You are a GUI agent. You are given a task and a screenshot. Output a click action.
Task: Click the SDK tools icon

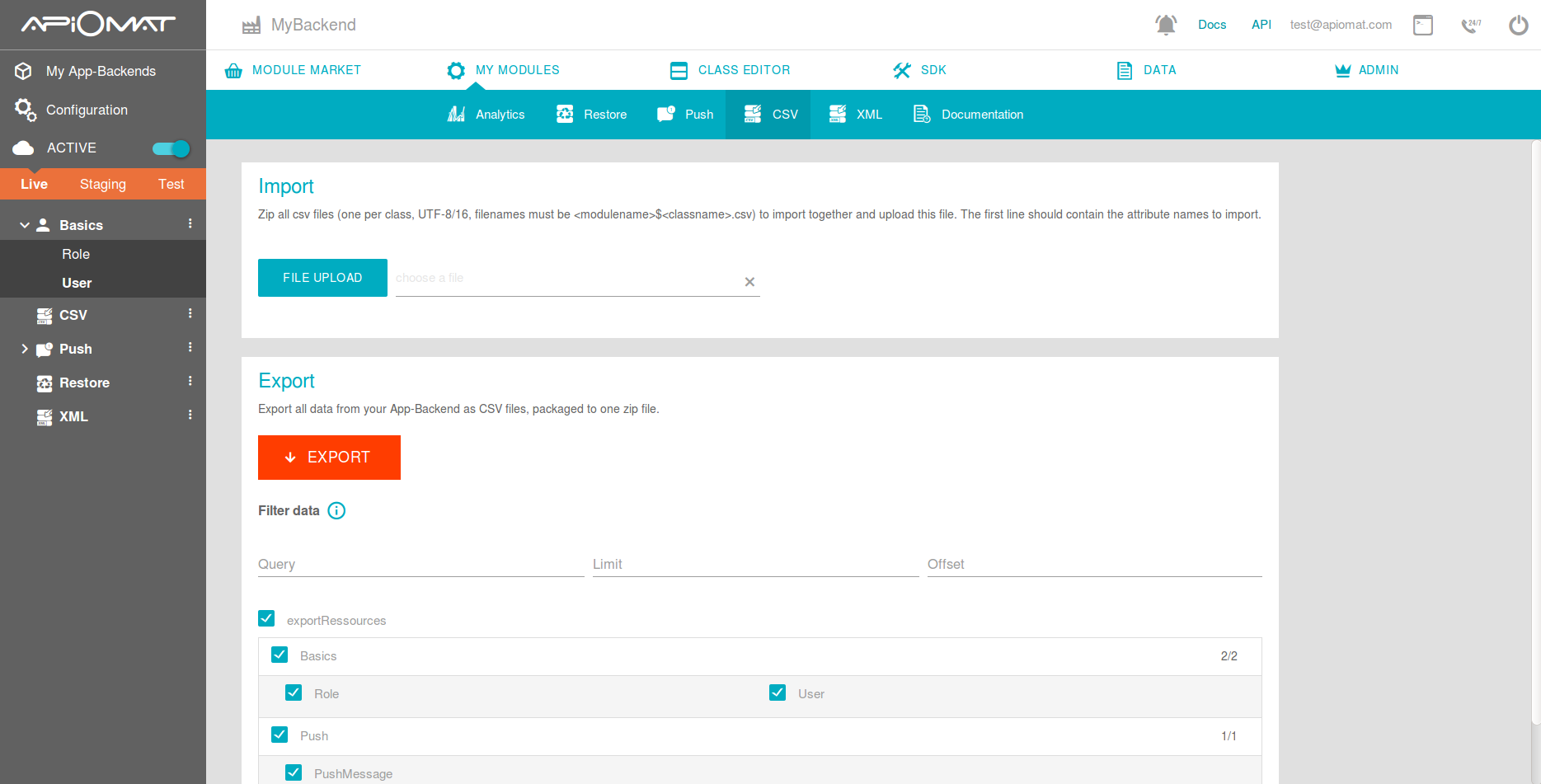[902, 71]
